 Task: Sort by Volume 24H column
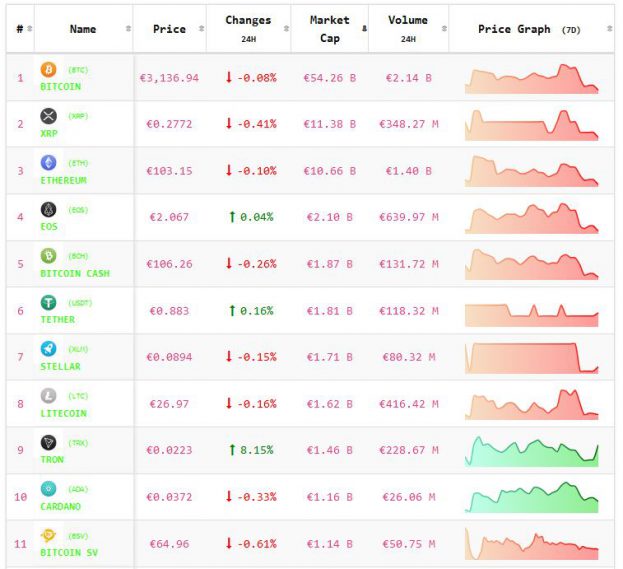click(407, 28)
